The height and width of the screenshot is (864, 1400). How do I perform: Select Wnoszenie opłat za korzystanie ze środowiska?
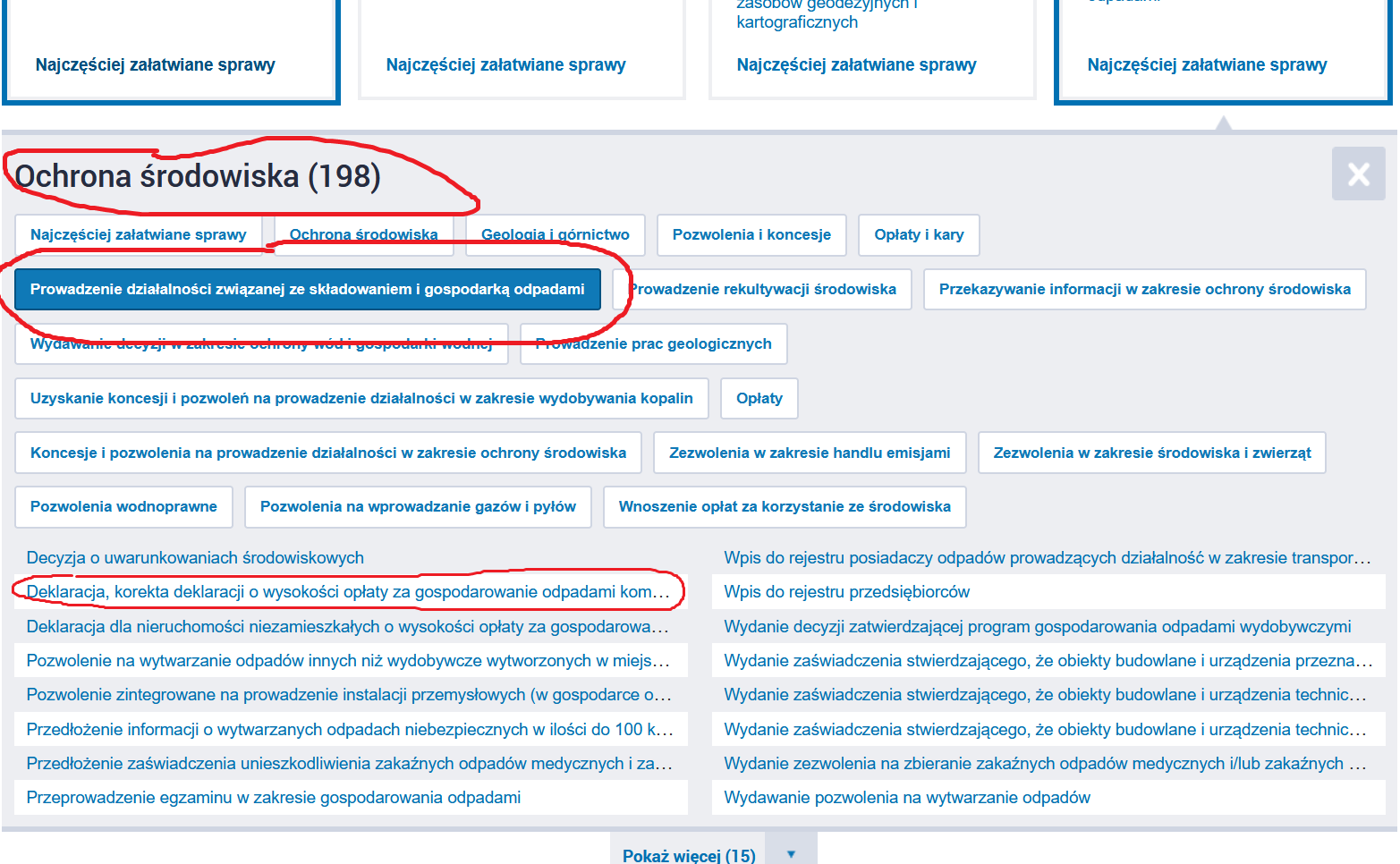coord(785,507)
